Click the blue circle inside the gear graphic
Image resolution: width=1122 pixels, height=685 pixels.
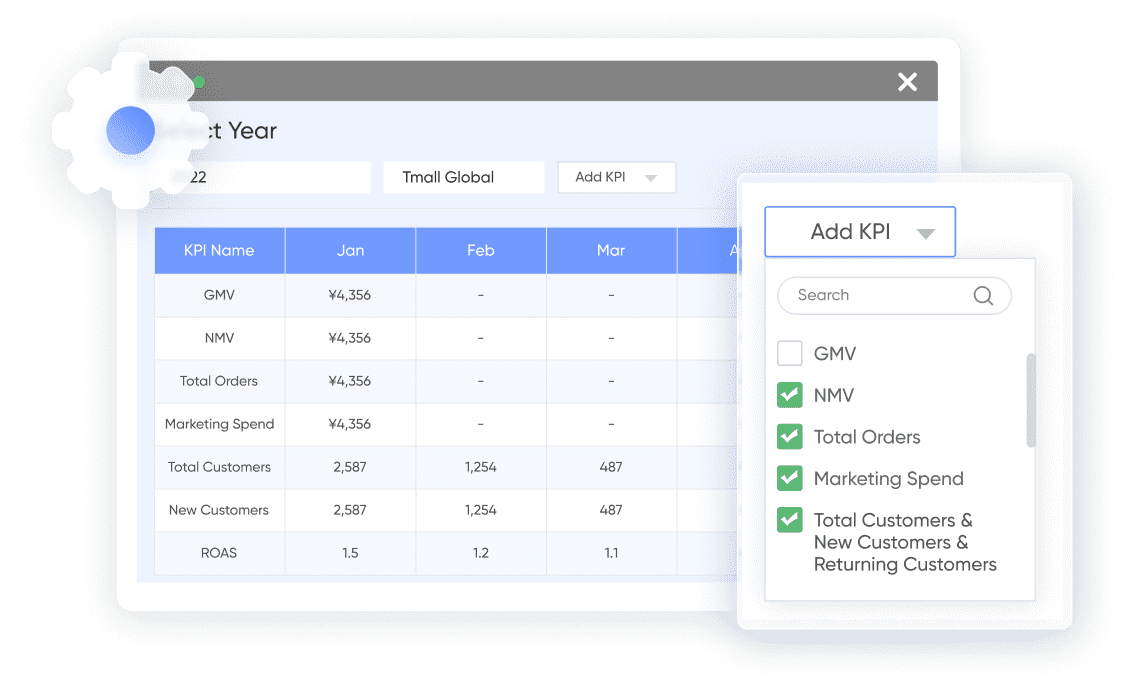point(130,130)
